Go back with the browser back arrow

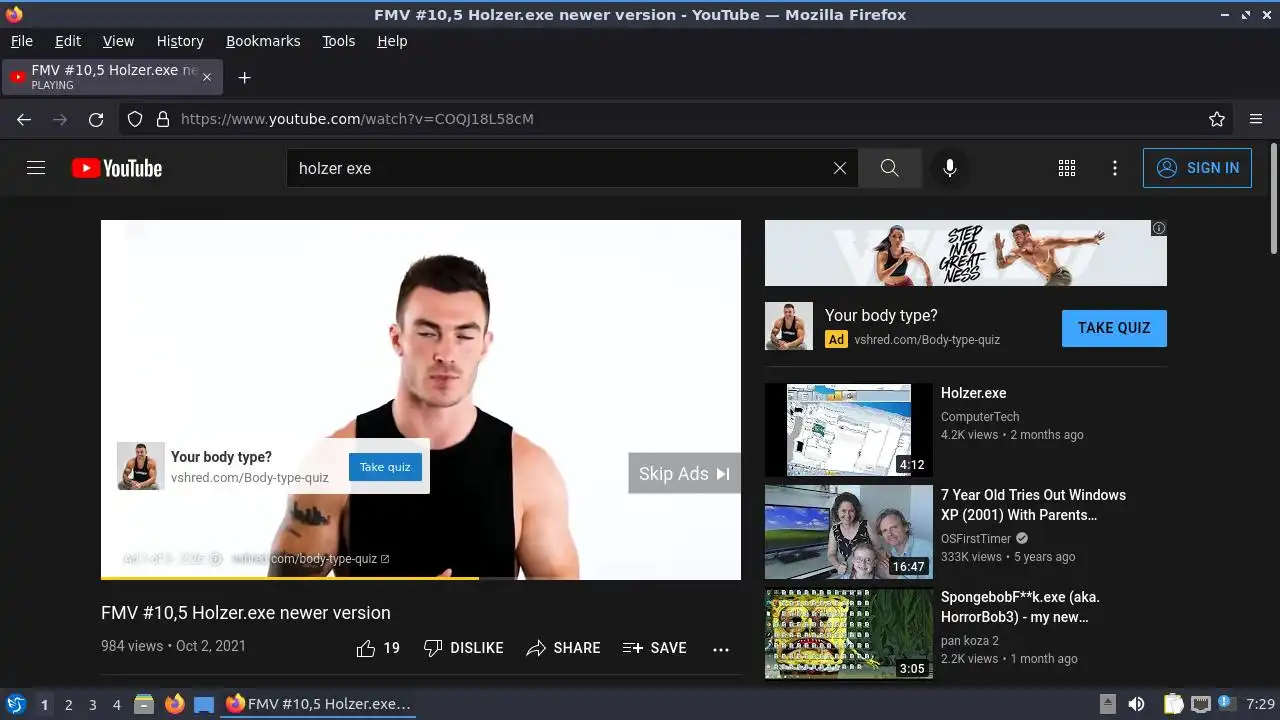[24, 119]
